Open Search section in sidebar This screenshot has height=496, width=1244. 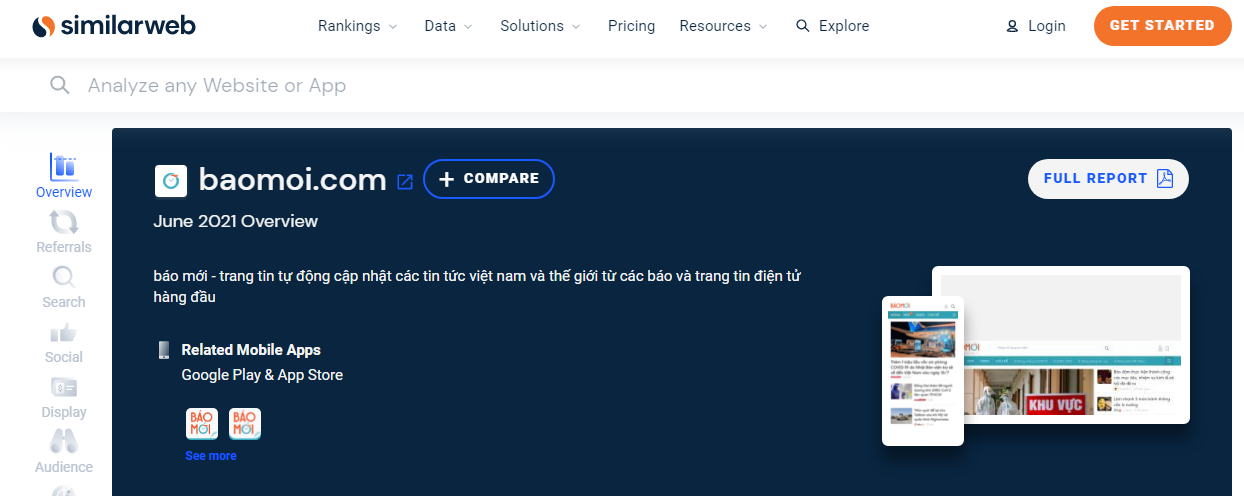click(x=64, y=286)
